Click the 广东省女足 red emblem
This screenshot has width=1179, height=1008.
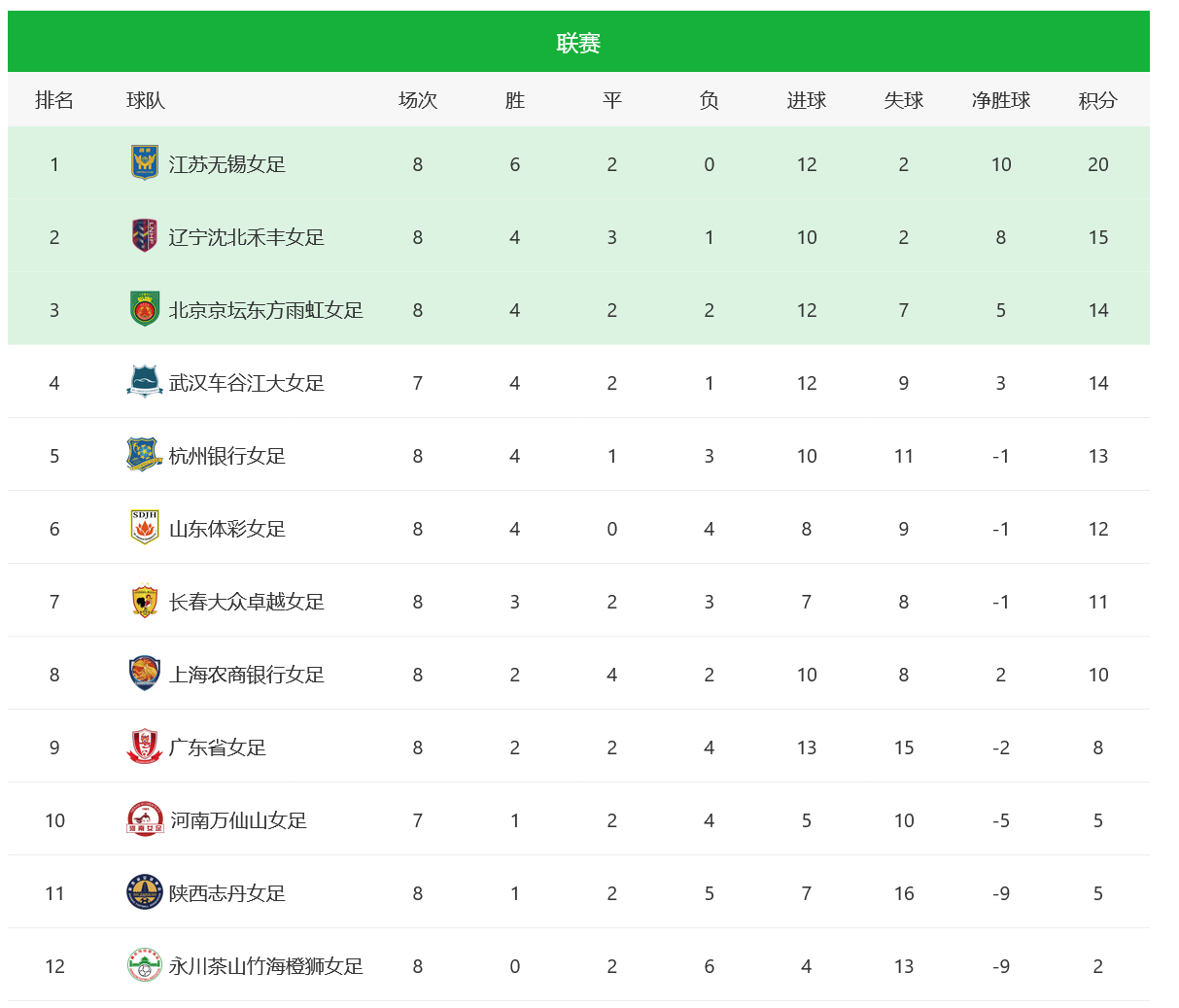click(145, 747)
